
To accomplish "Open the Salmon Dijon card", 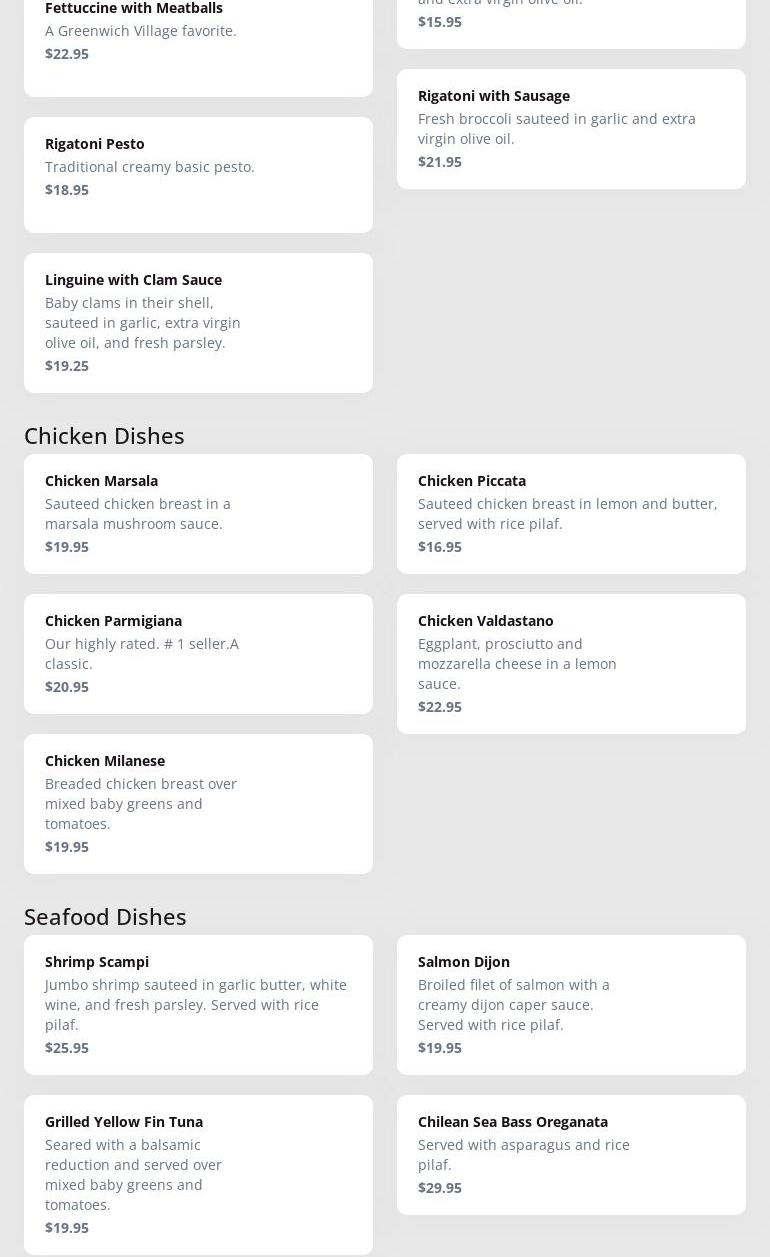I will click(571, 1005).
